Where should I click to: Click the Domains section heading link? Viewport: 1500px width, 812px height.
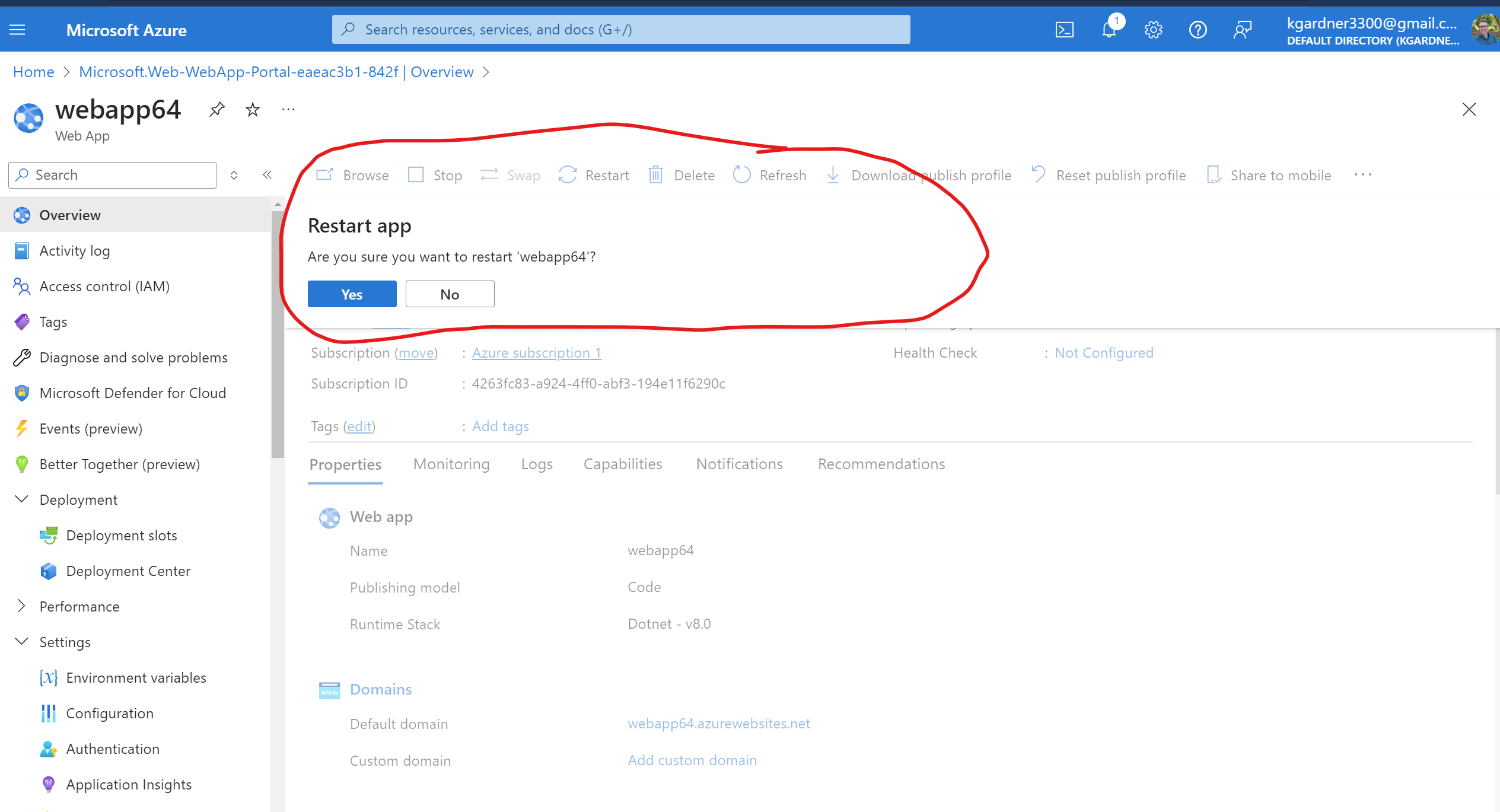[x=381, y=689]
